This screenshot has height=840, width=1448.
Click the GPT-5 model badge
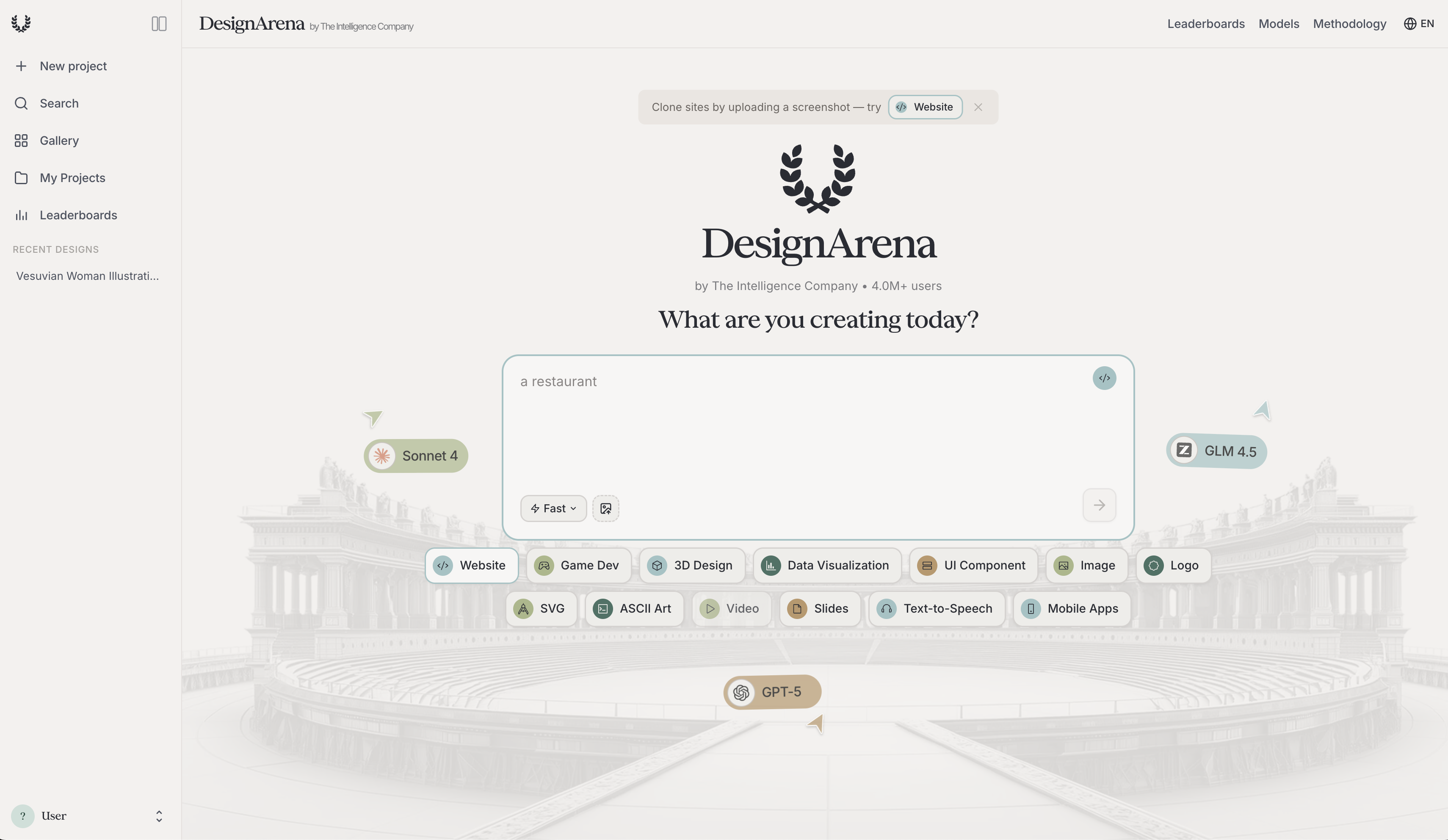[x=772, y=692]
